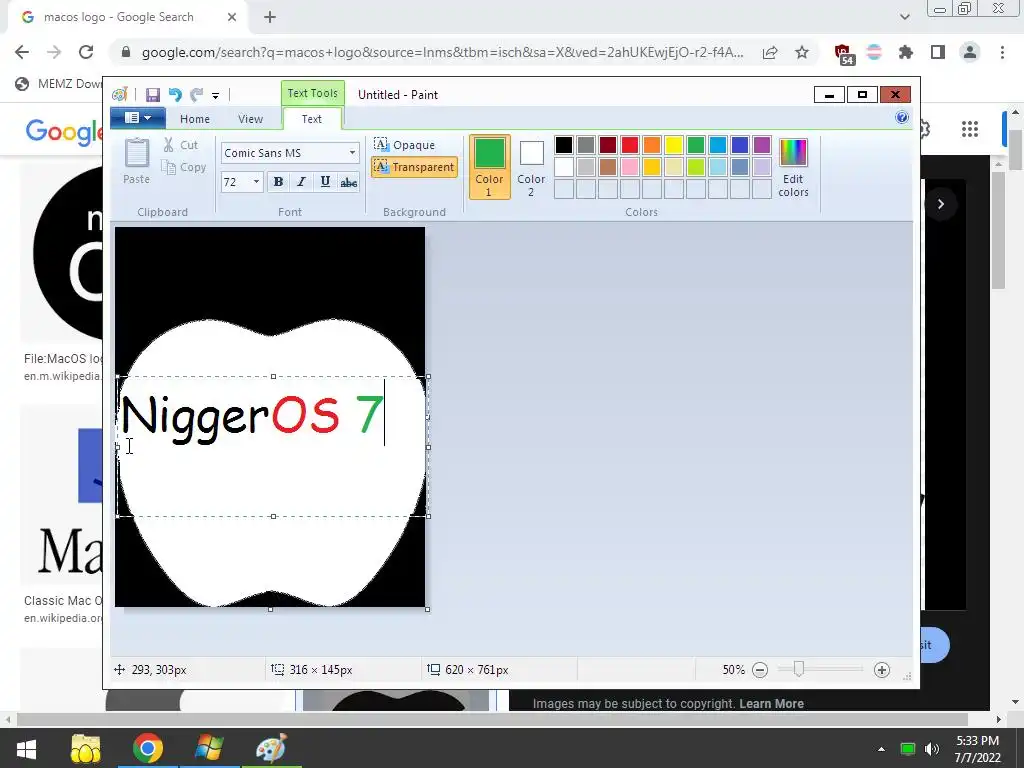Click the Chrome address bar URL

pyautogui.click(x=442, y=52)
